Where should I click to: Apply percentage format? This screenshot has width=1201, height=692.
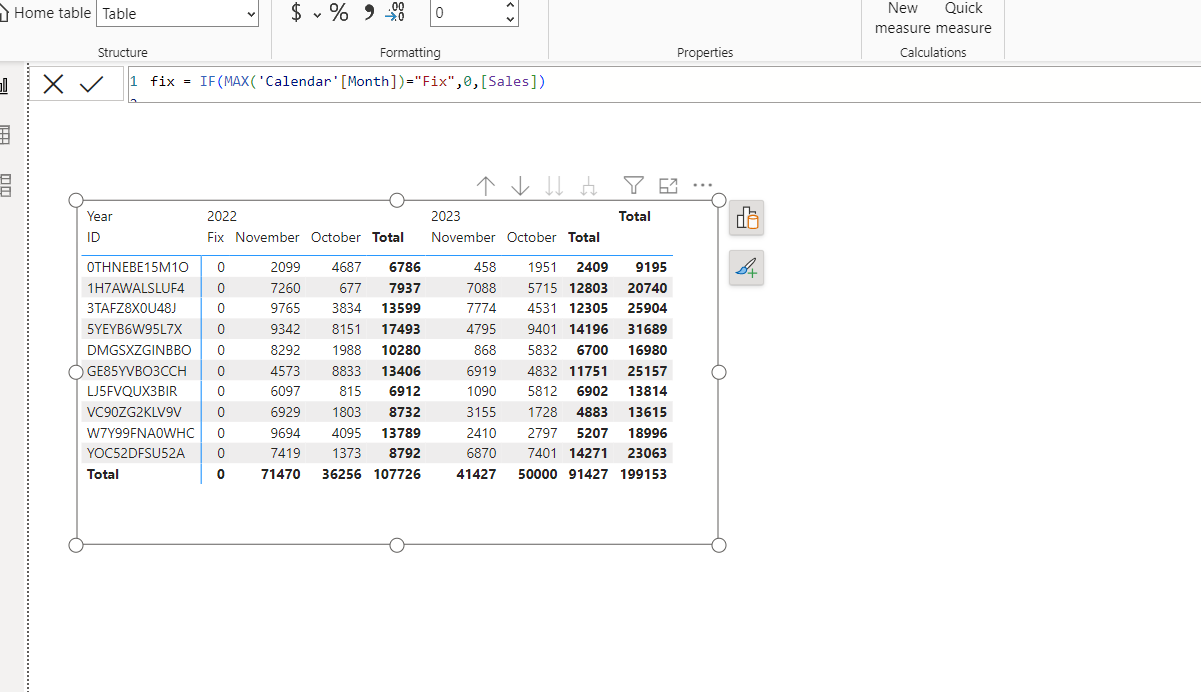(x=339, y=13)
